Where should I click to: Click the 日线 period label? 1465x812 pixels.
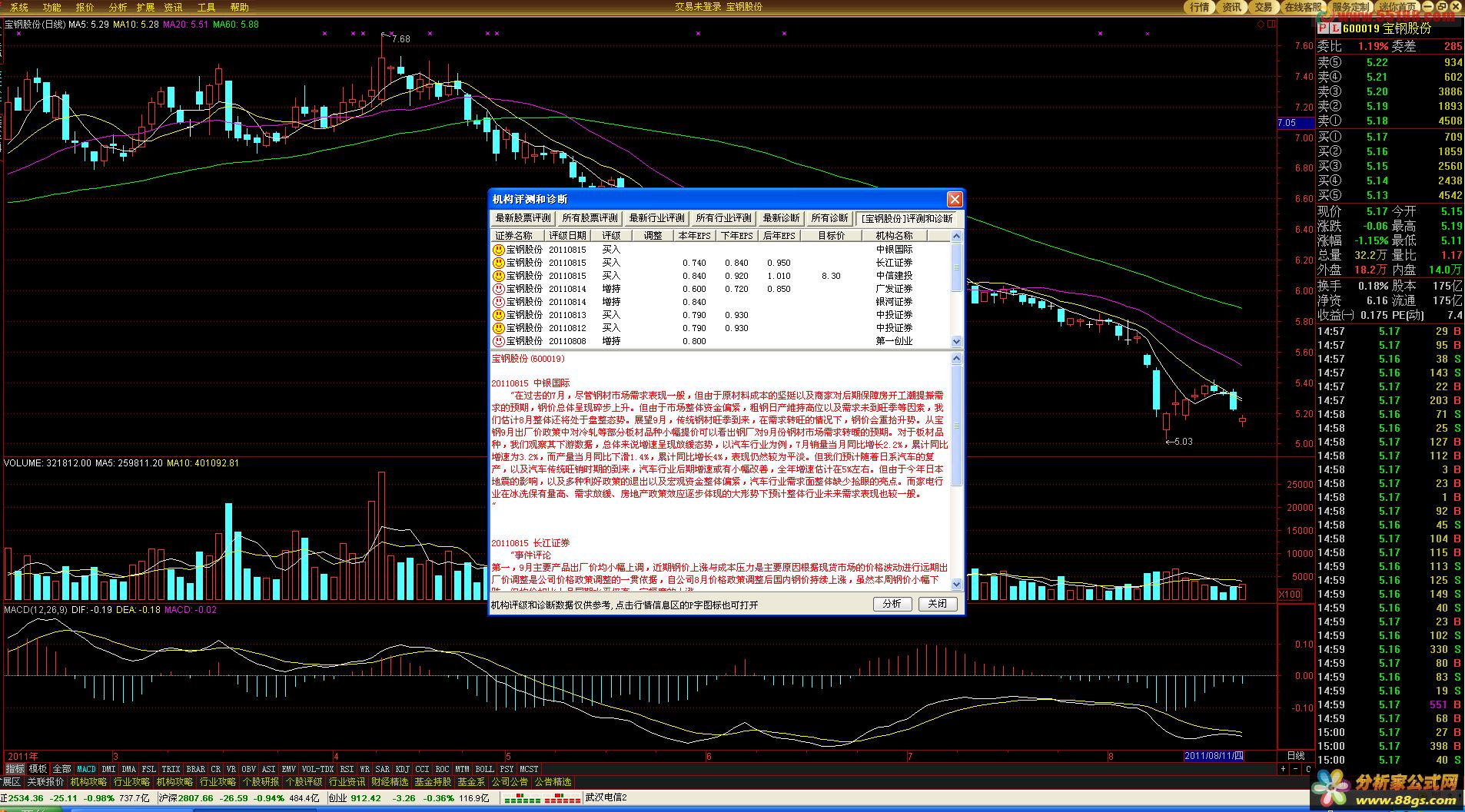click(1296, 756)
